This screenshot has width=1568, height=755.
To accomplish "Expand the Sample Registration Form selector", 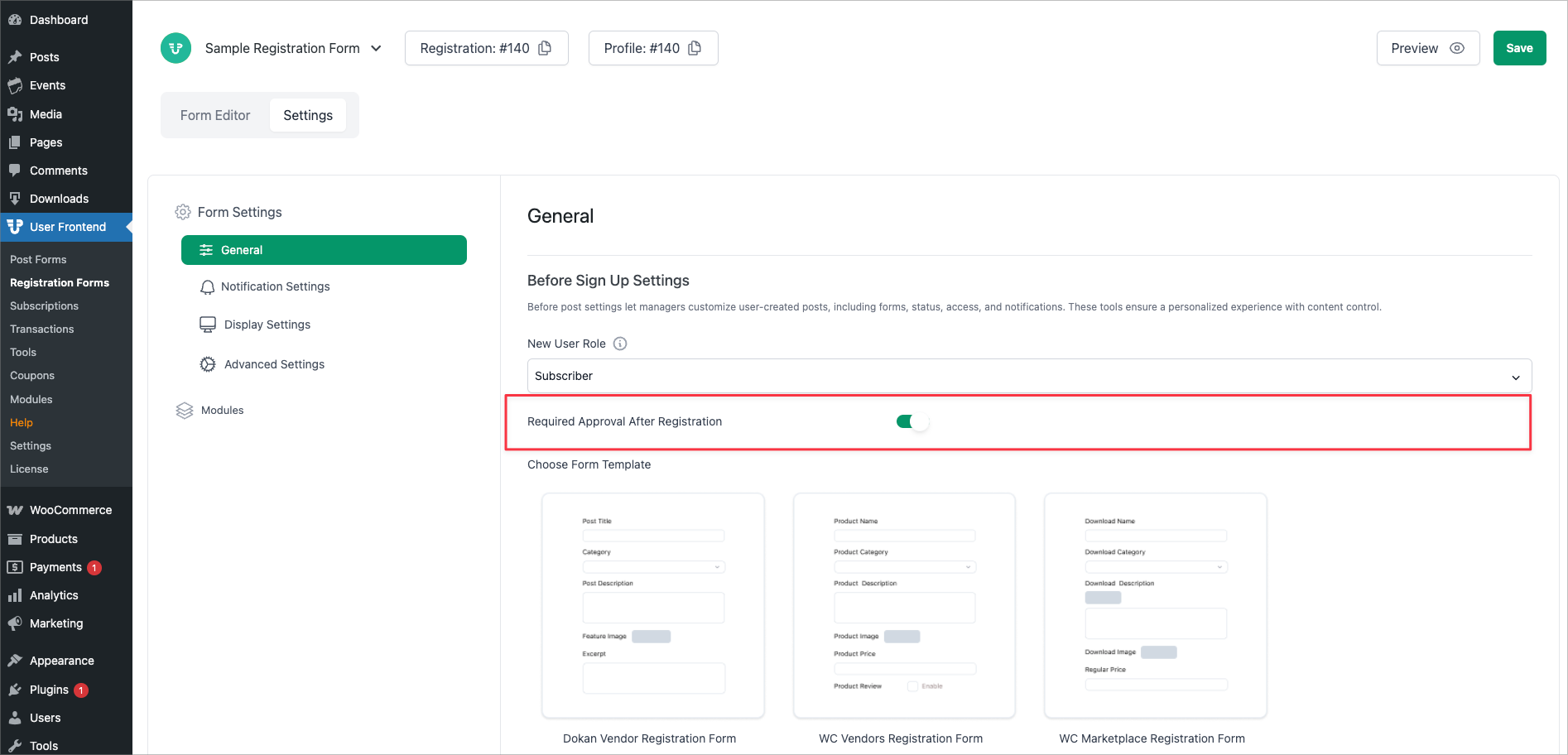I will (378, 48).
